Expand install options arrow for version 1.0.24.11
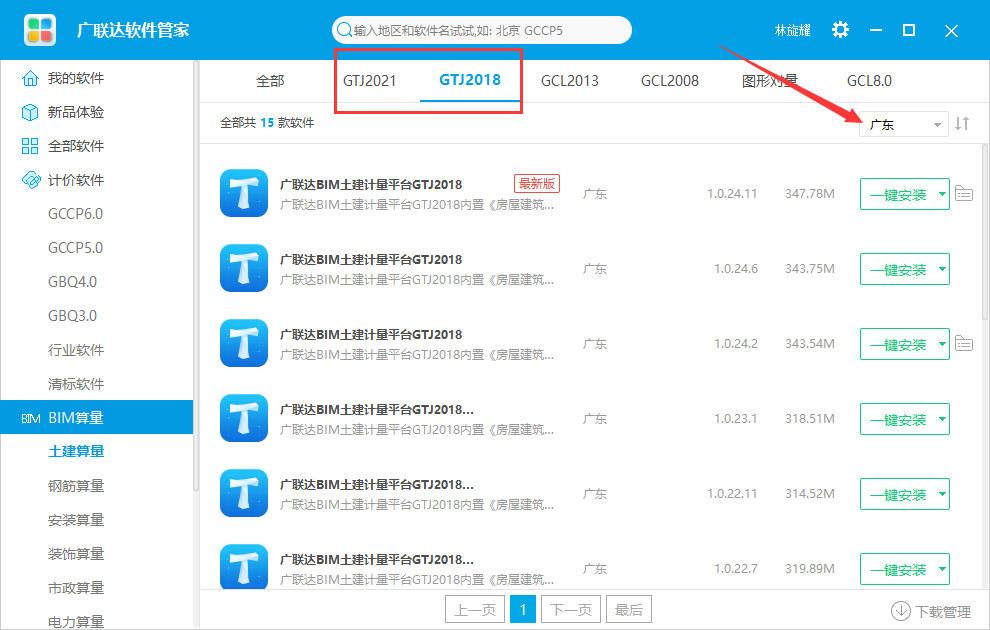Screen dimensions: 990x630 click(x=942, y=194)
